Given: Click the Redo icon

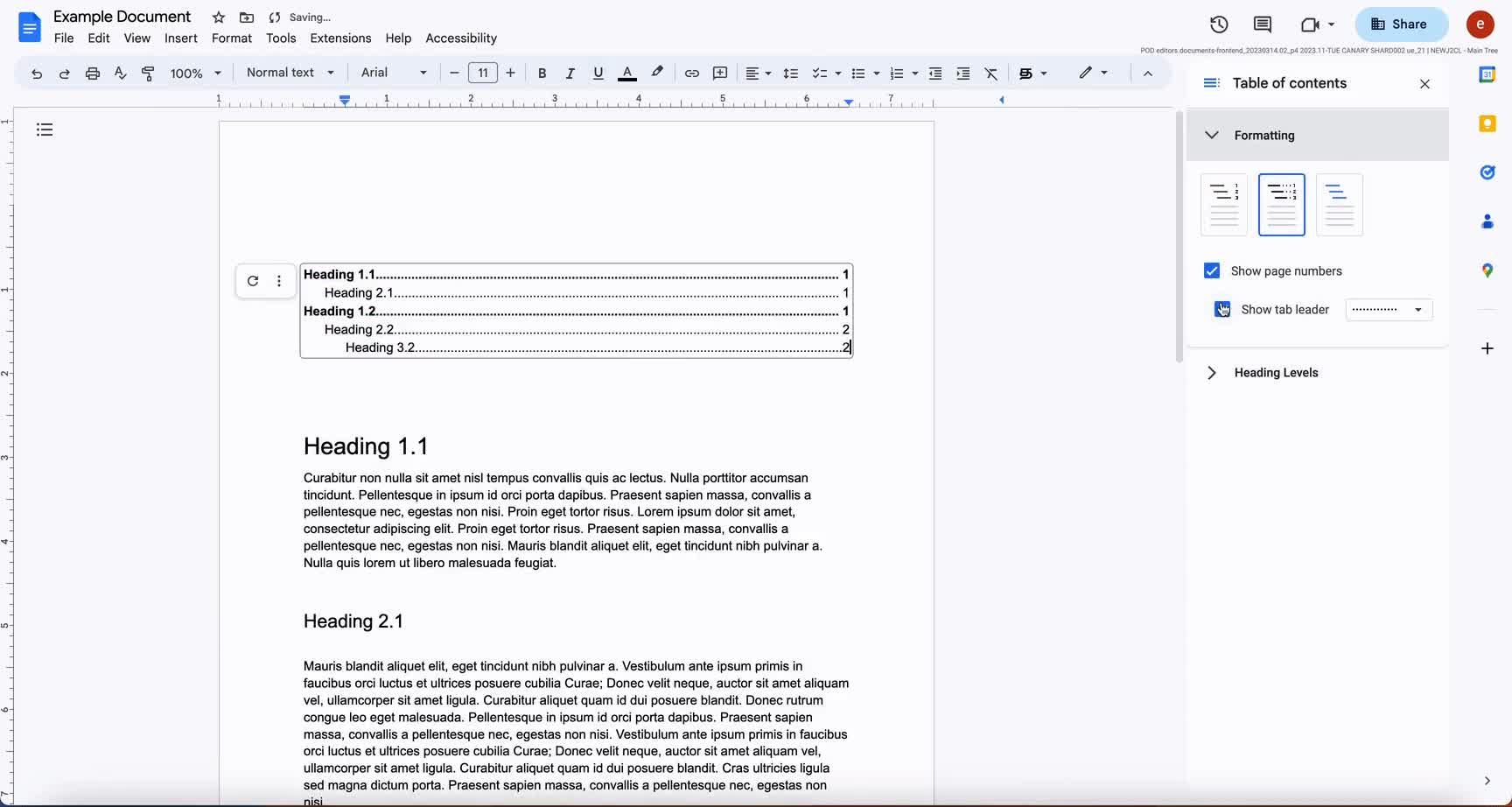Looking at the screenshot, I should pyautogui.click(x=64, y=74).
